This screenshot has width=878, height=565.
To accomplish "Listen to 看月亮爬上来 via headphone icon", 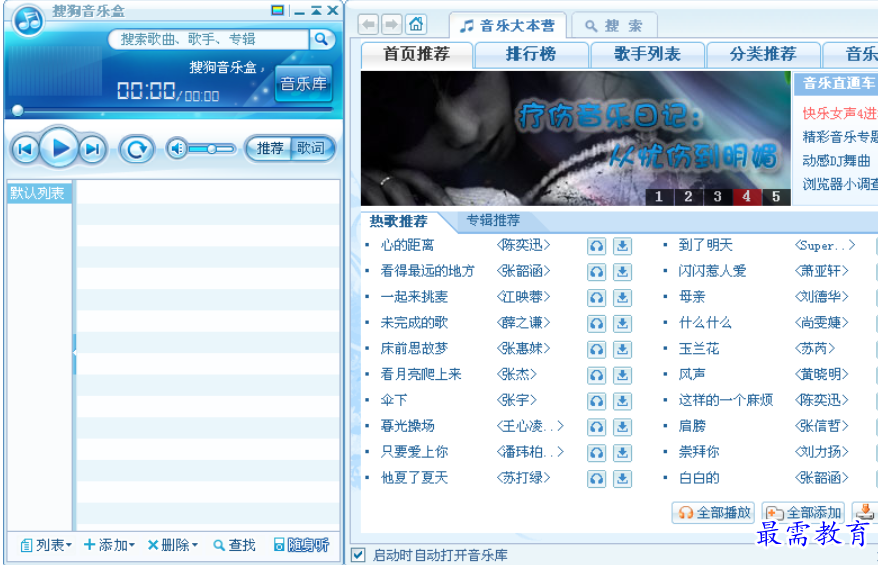I will [597, 376].
